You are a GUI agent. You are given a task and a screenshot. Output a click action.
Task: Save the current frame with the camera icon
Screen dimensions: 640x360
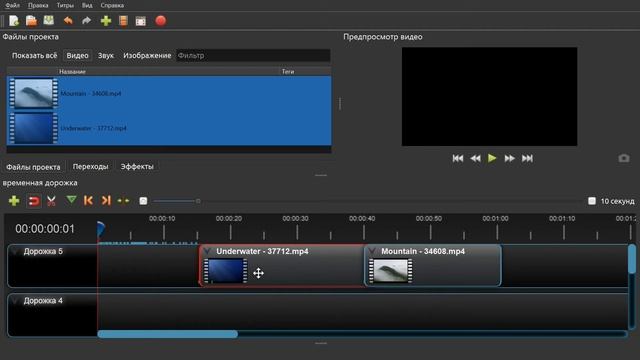coord(624,158)
